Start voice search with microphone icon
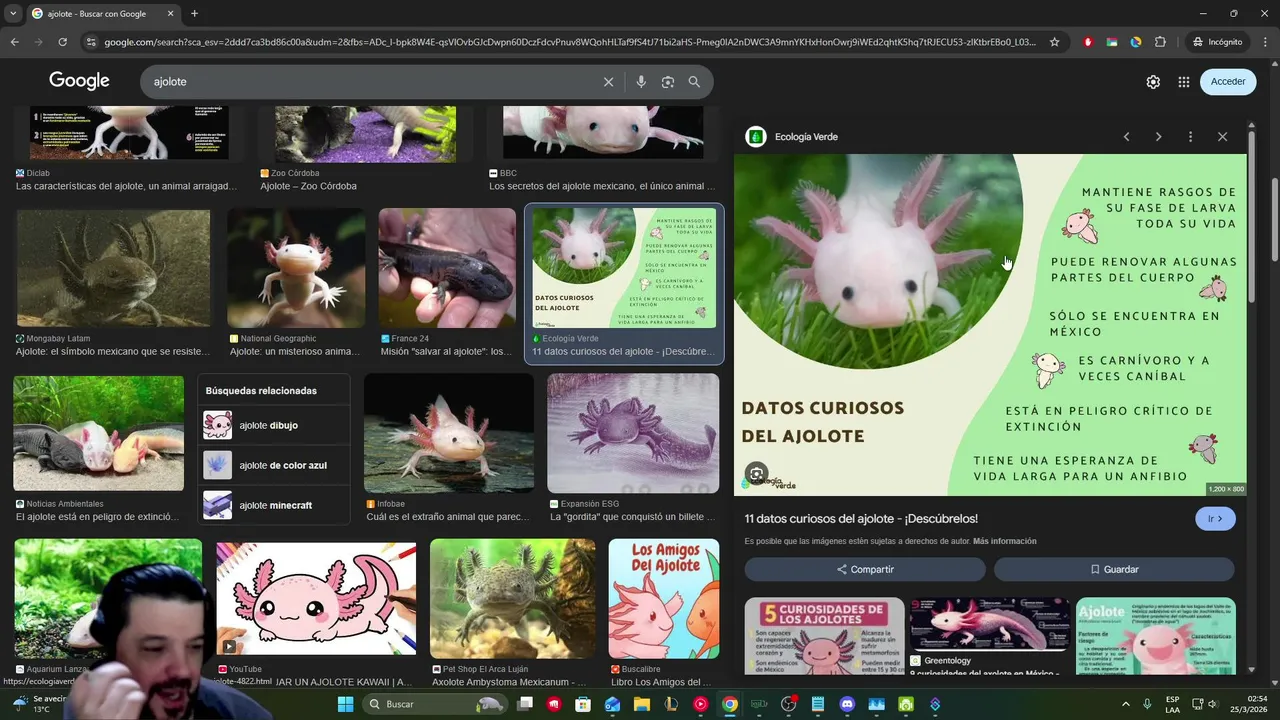 coord(641,82)
